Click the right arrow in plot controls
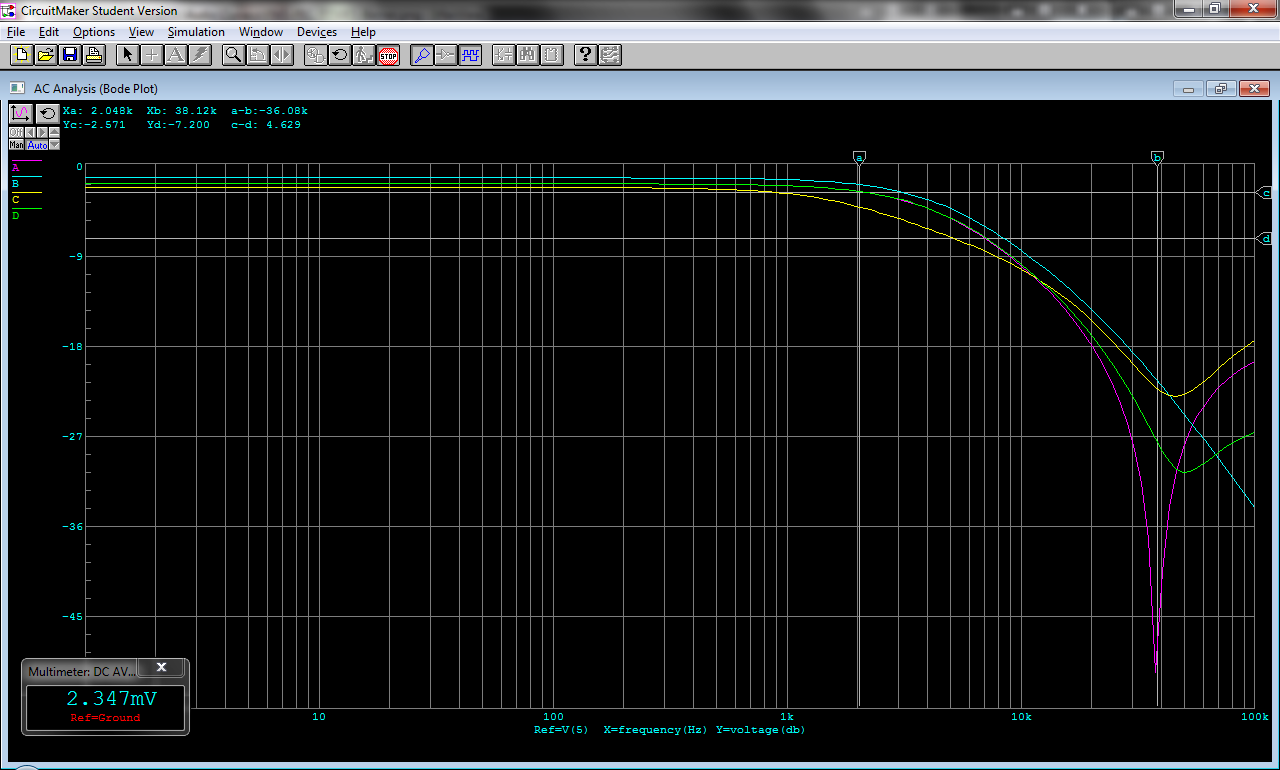 (42, 132)
